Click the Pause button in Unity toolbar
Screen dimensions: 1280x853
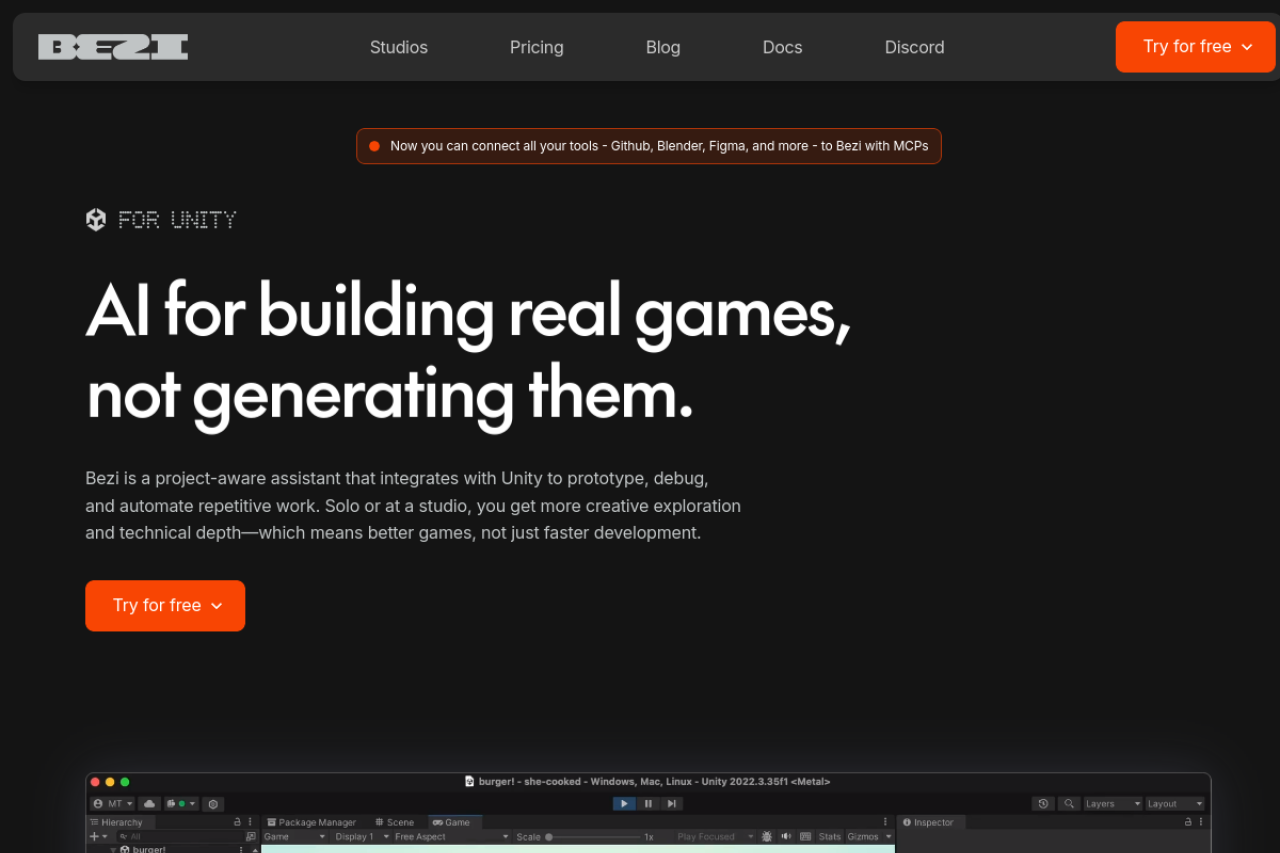tap(648, 804)
